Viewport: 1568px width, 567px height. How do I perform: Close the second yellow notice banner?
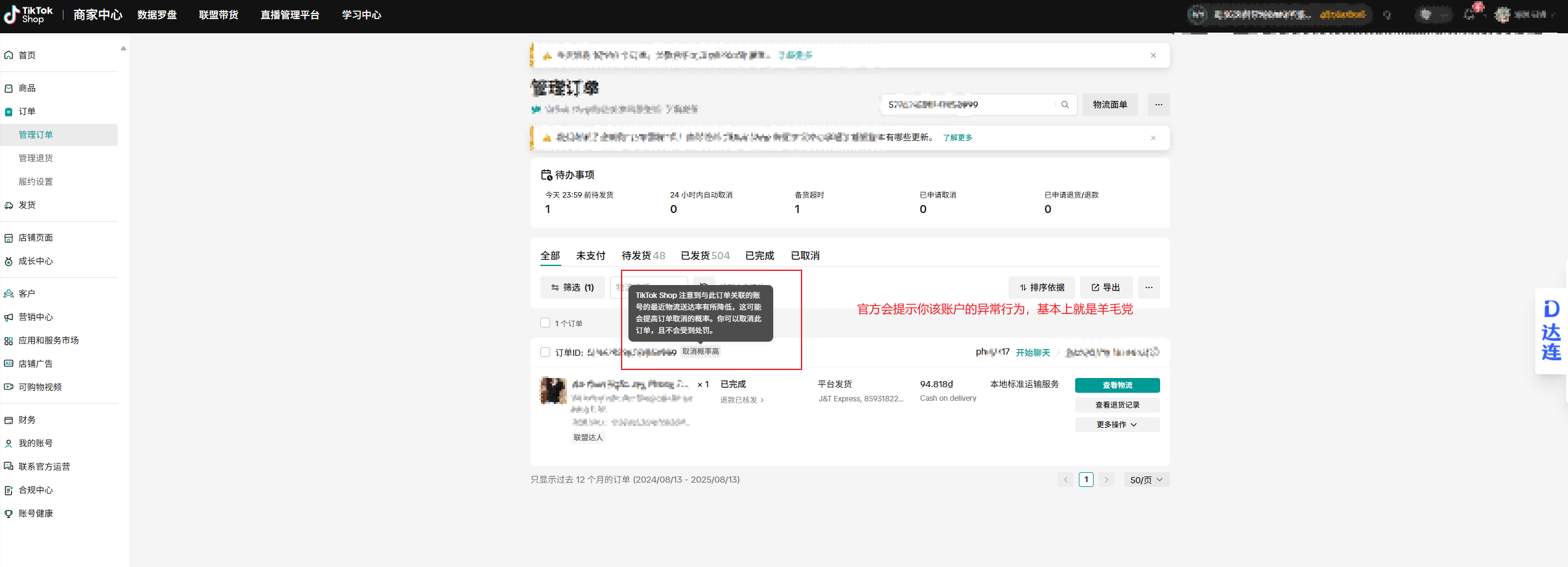1153,138
